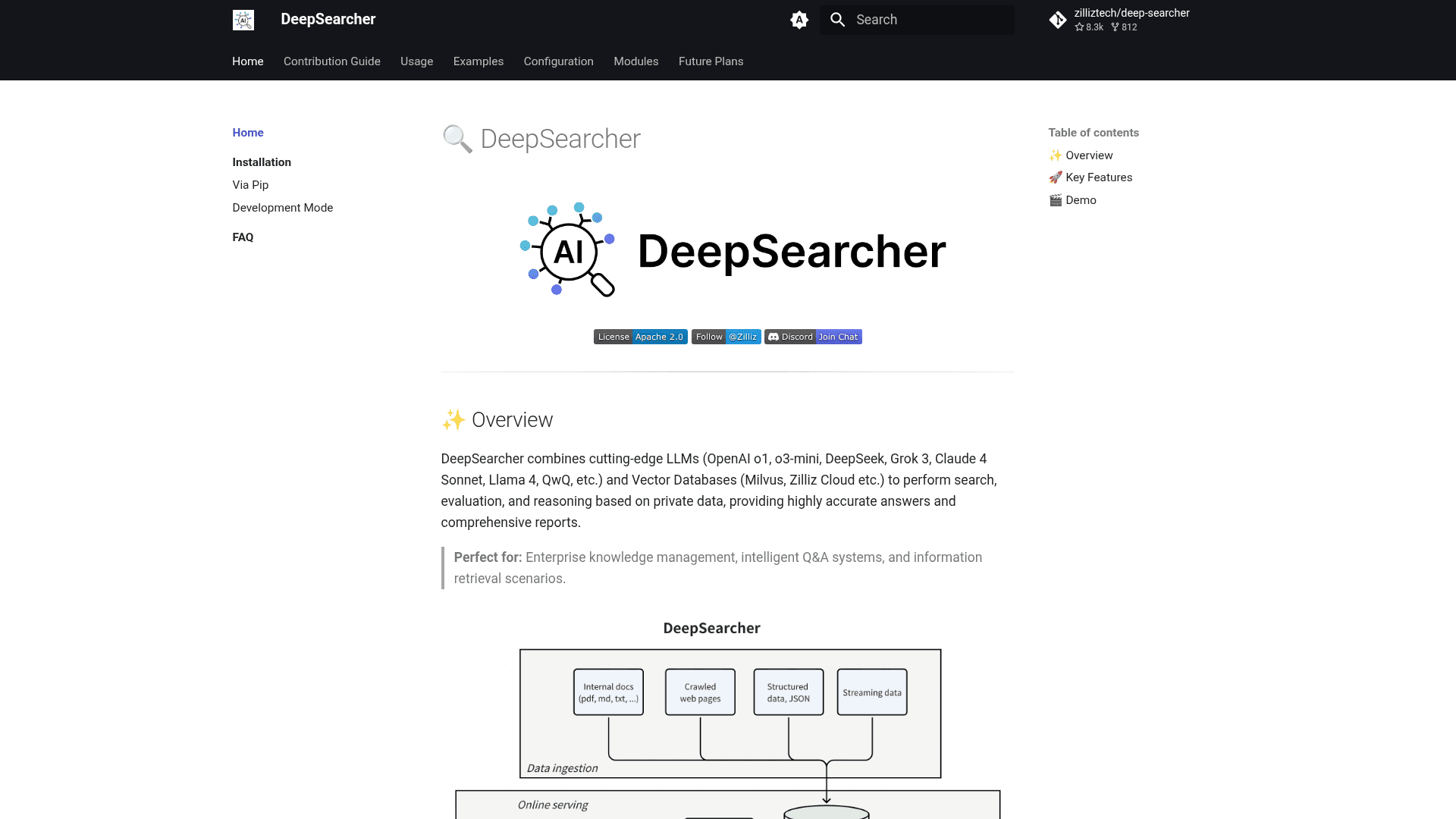
Task: Click the License Apache 2.0 badge
Action: (641, 337)
